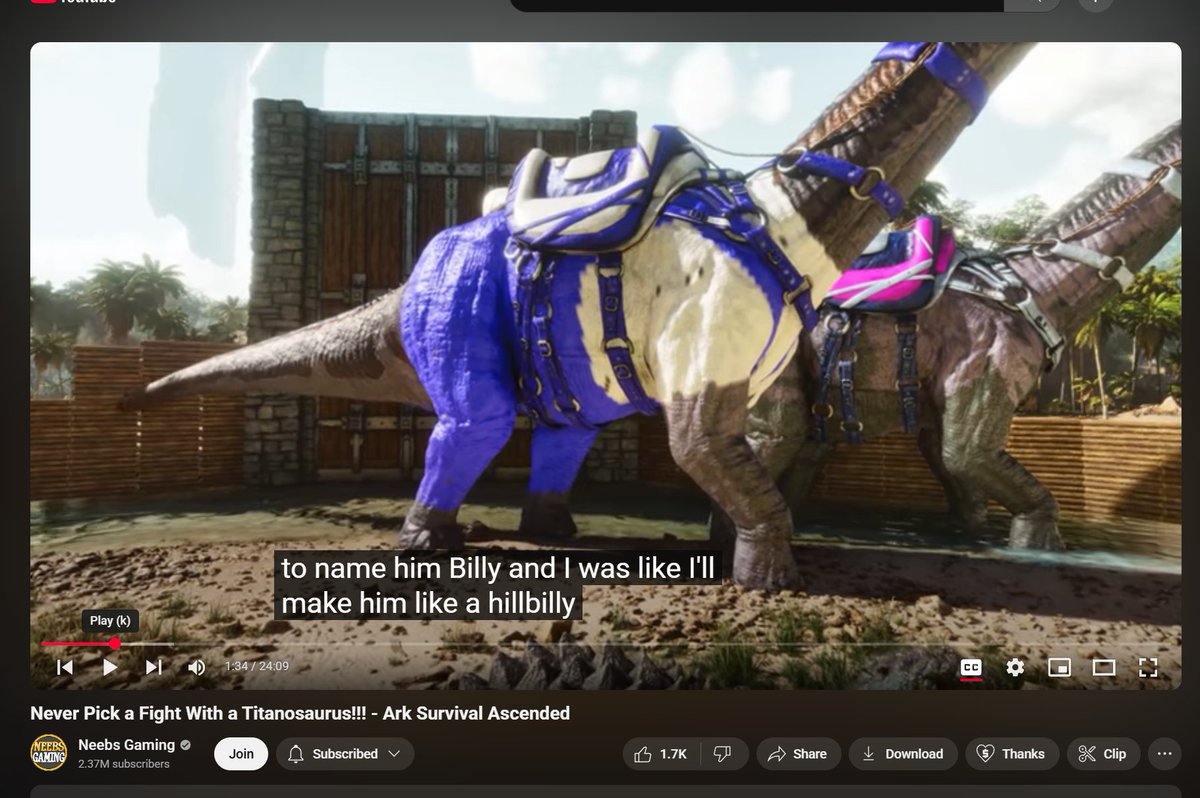Dislike the video with the thumbs down
1200x798 pixels.
pyautogui.click(x=720, y=754)
